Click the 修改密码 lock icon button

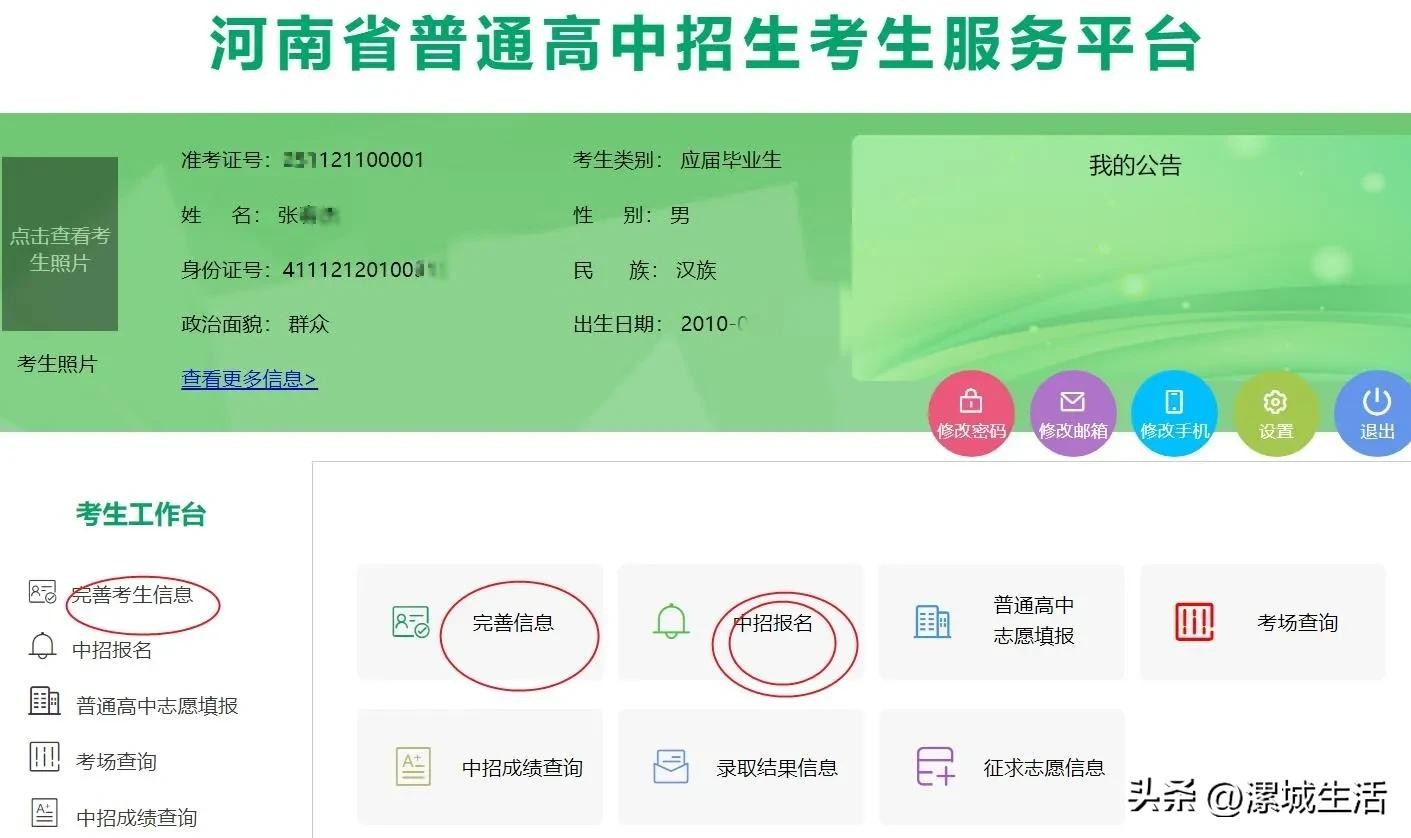(x=971, y=413)
